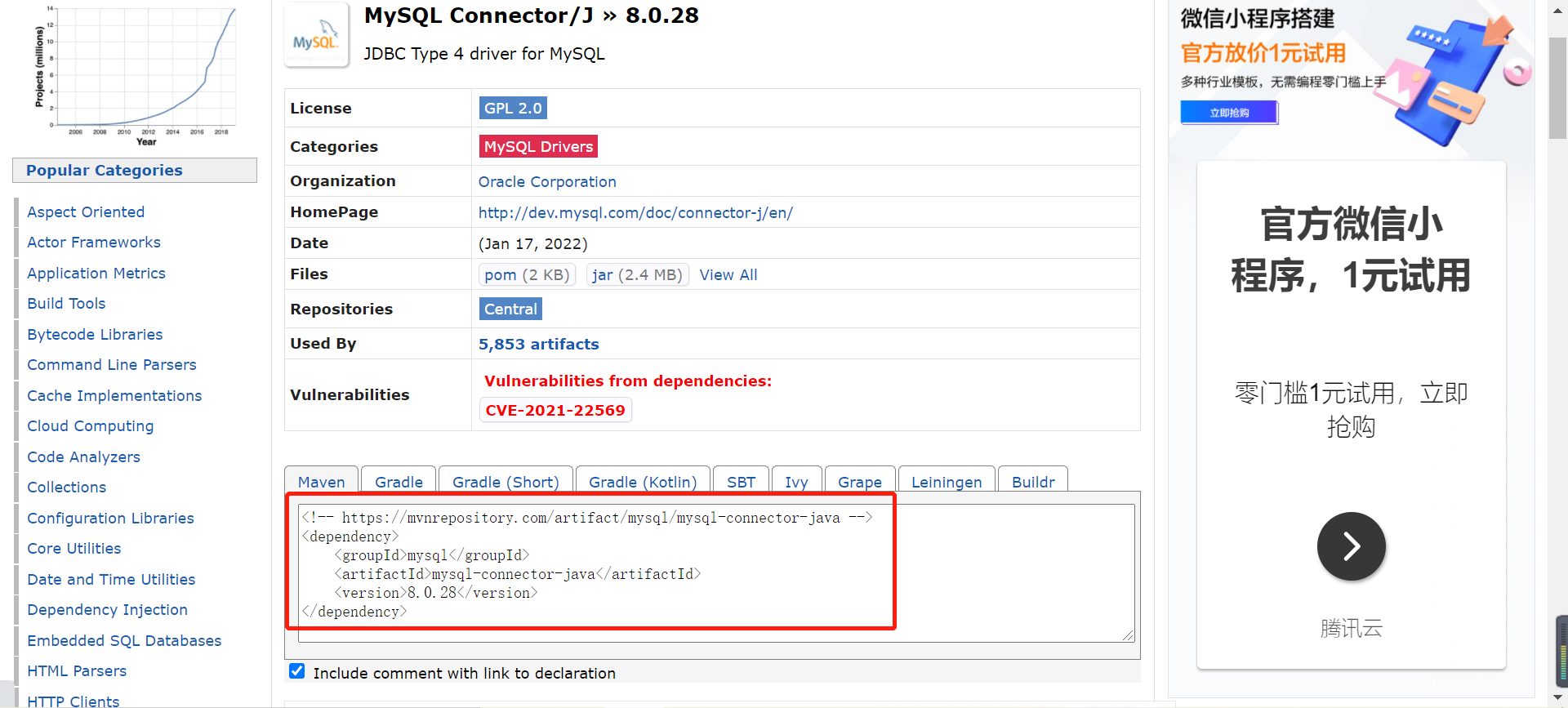Switch to the Leiningen tab

[x=947, y=482]
